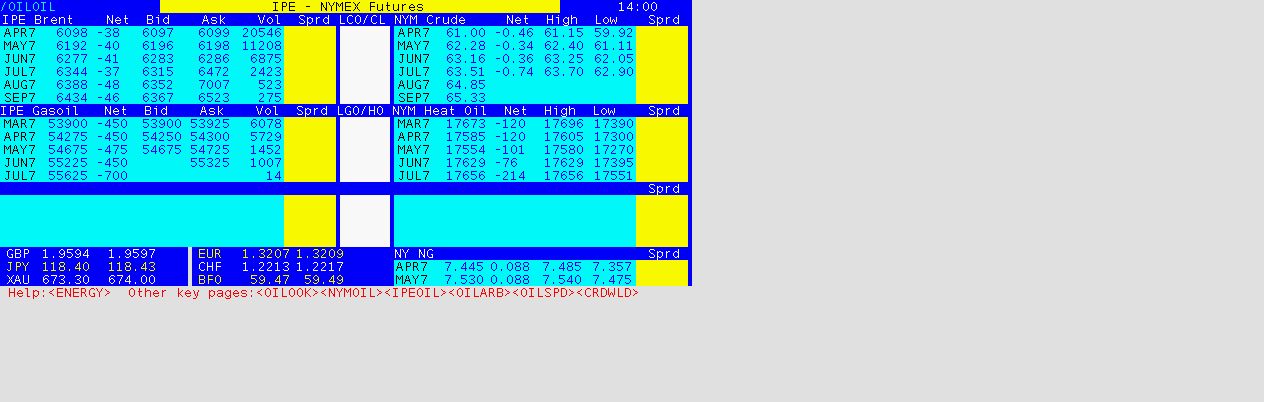Open the <OILSPD> spreads page
The height and width of the screenshot is (402, 1264).
coord(544,293)
